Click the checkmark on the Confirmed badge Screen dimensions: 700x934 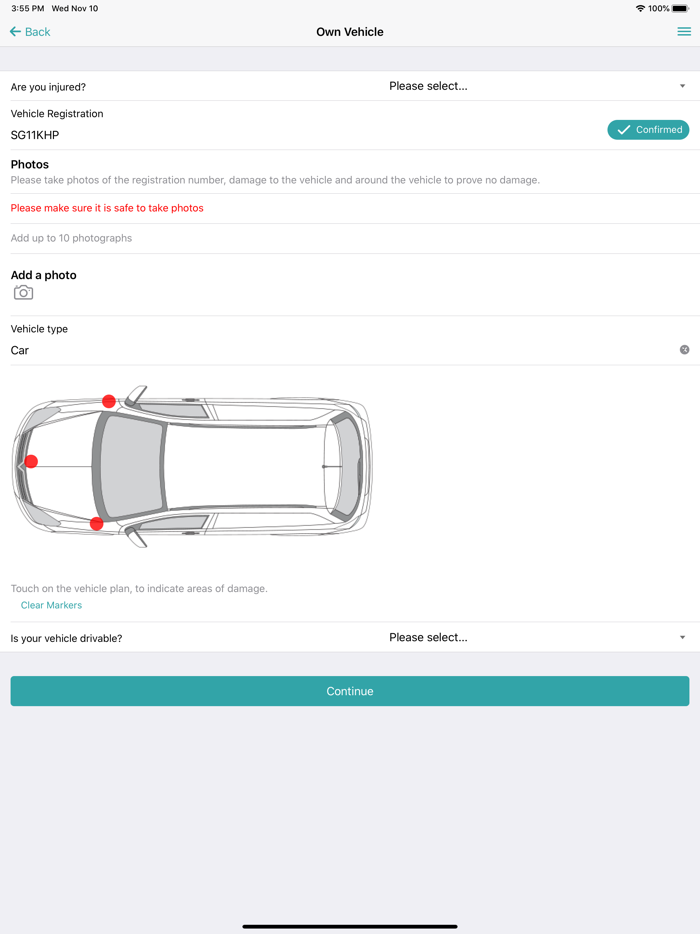tap(623, 129)
